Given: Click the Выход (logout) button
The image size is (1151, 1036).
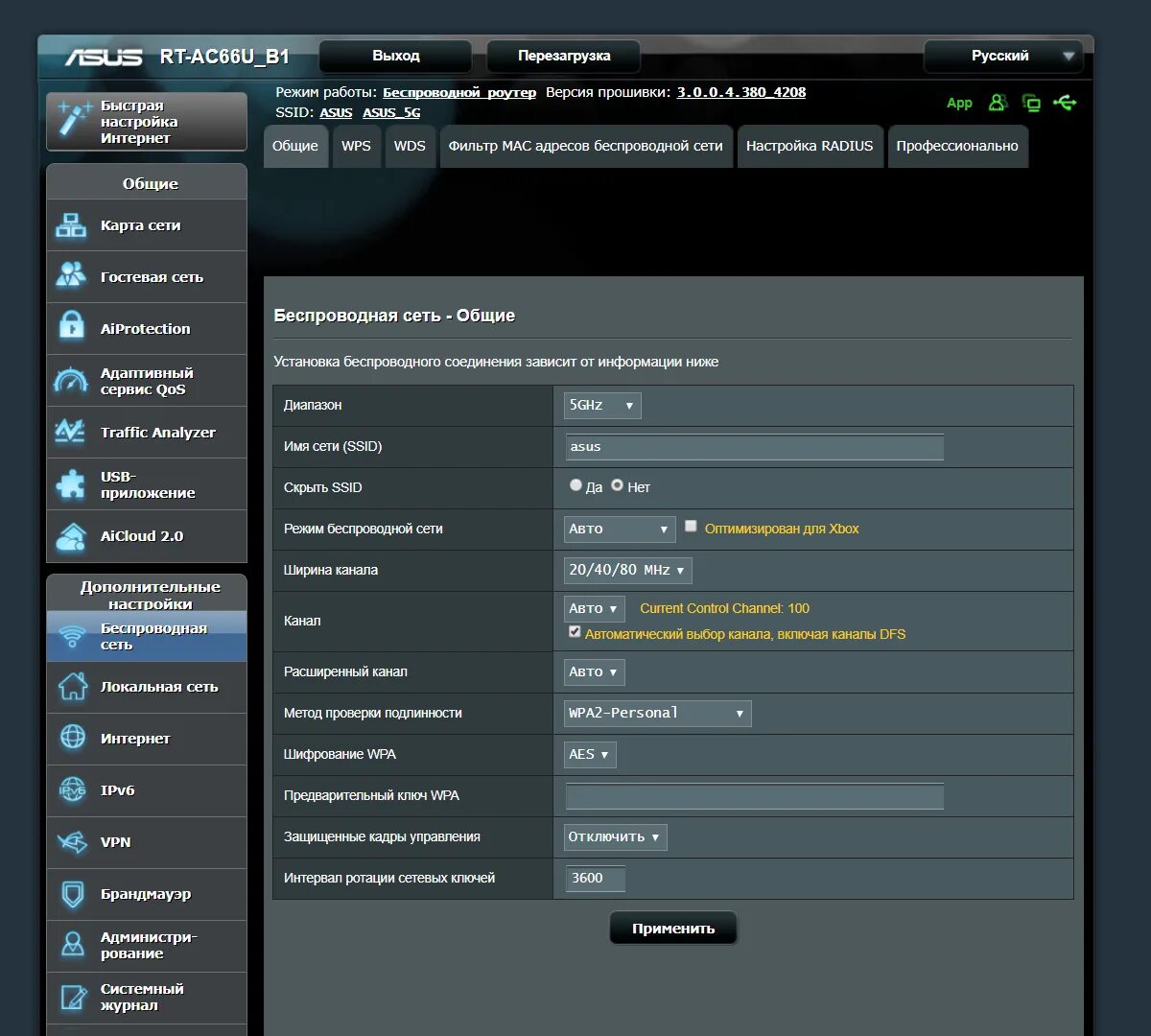Looking at the screenshot, I should [x=395, y=57].
